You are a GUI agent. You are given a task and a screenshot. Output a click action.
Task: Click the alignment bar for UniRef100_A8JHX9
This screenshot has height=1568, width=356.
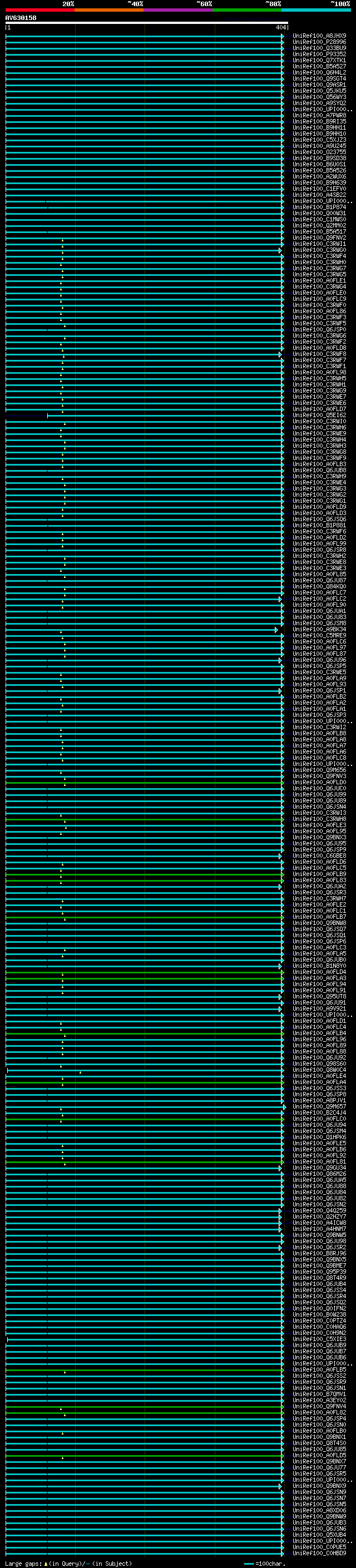coord(144,37)
